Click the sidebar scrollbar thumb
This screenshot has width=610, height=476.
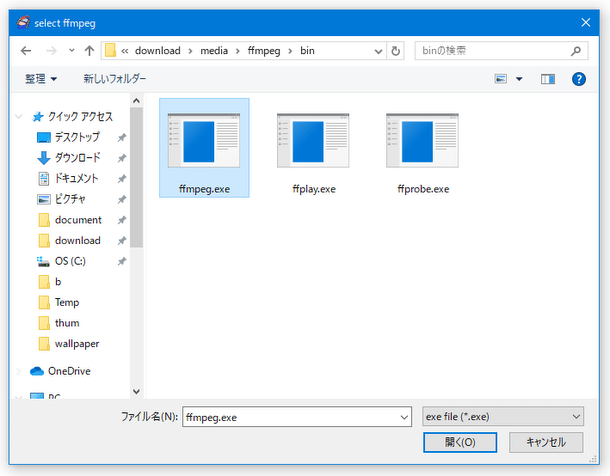[136, 178]
